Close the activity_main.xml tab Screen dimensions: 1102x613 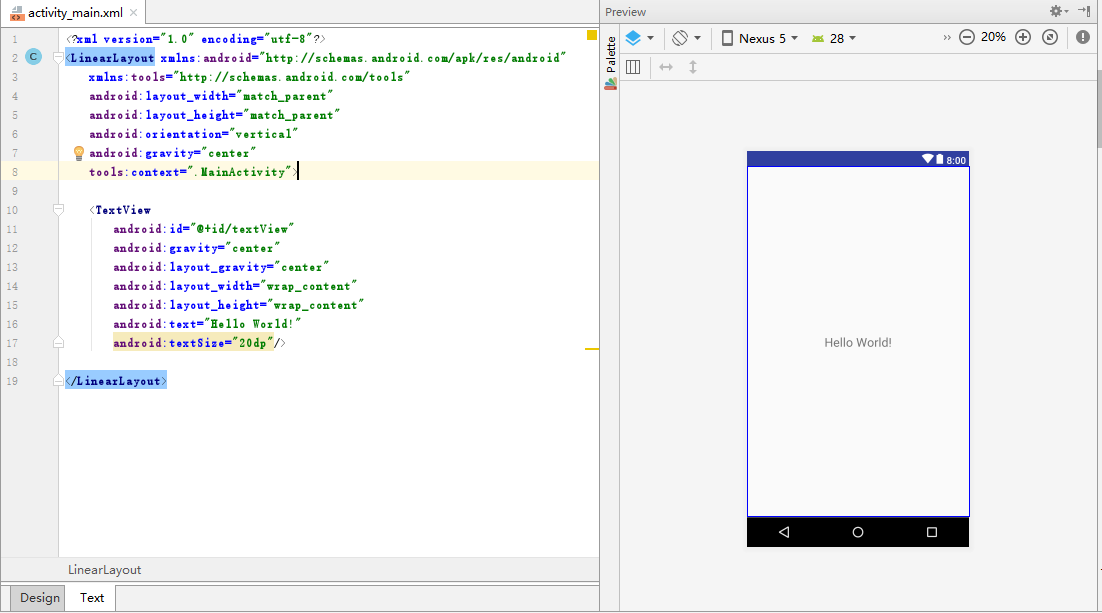(x=134, y=13)
